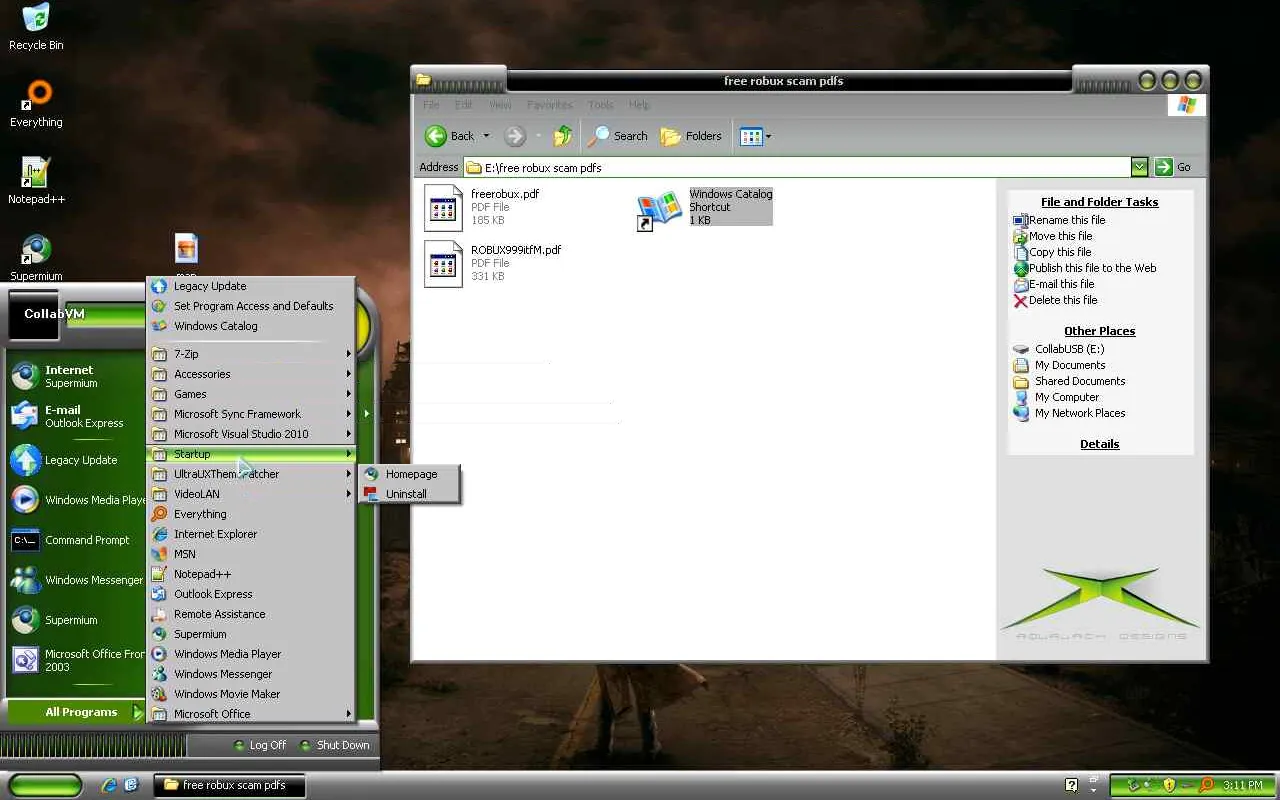1280x800 pixels.
Task: Open My Network Places from Other Places
Action: [1069, 413]
